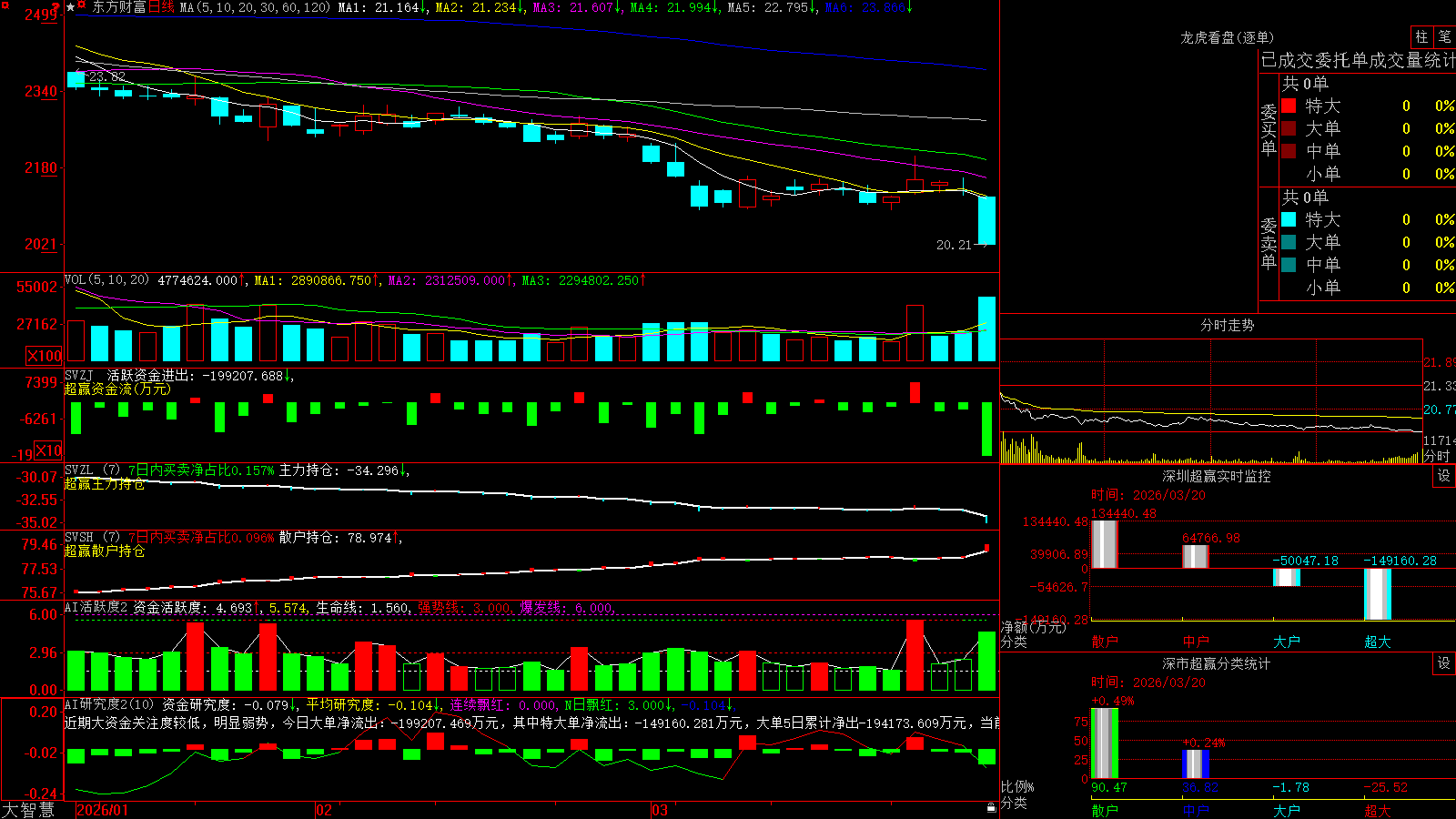The width and height of the screenshot is (1456, 819).
Task: Click the 超大 bar showing -149160.28
Action: [1377, 594]
